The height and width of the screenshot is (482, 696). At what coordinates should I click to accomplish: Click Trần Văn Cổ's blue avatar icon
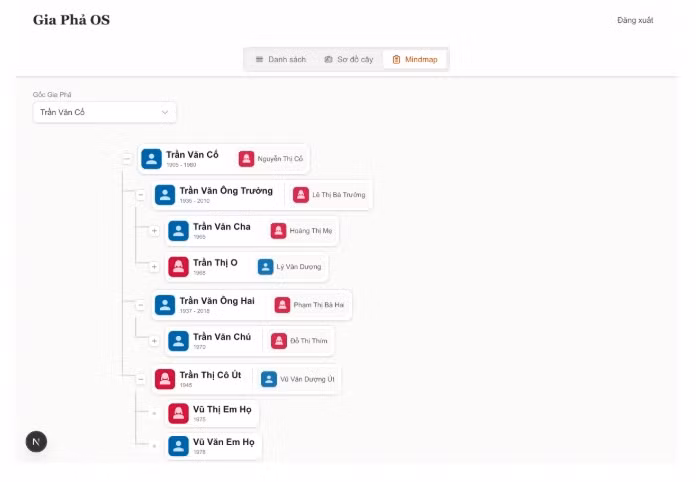click(151, 159)
